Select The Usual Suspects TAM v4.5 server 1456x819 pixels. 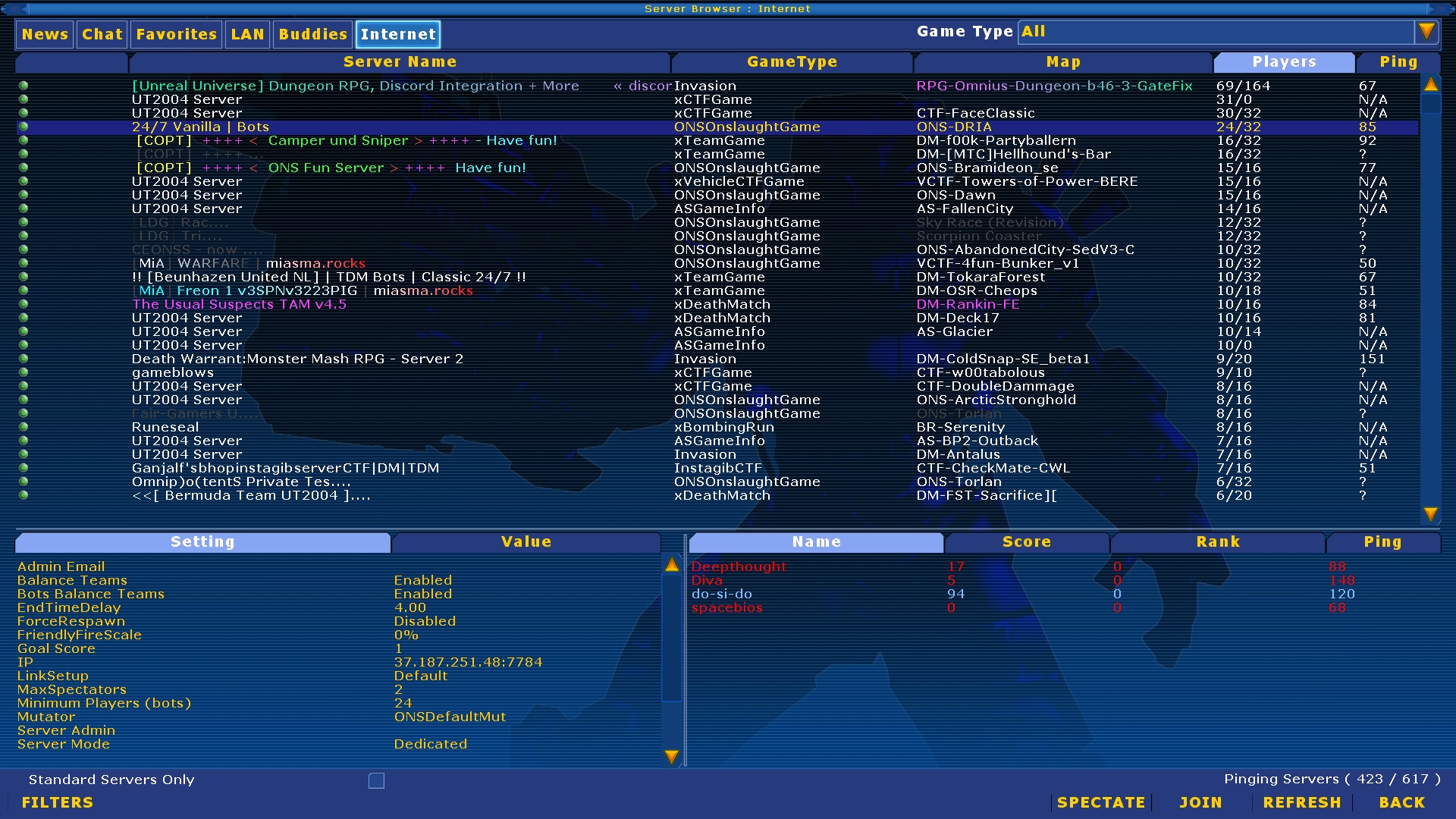pos(239,304)
